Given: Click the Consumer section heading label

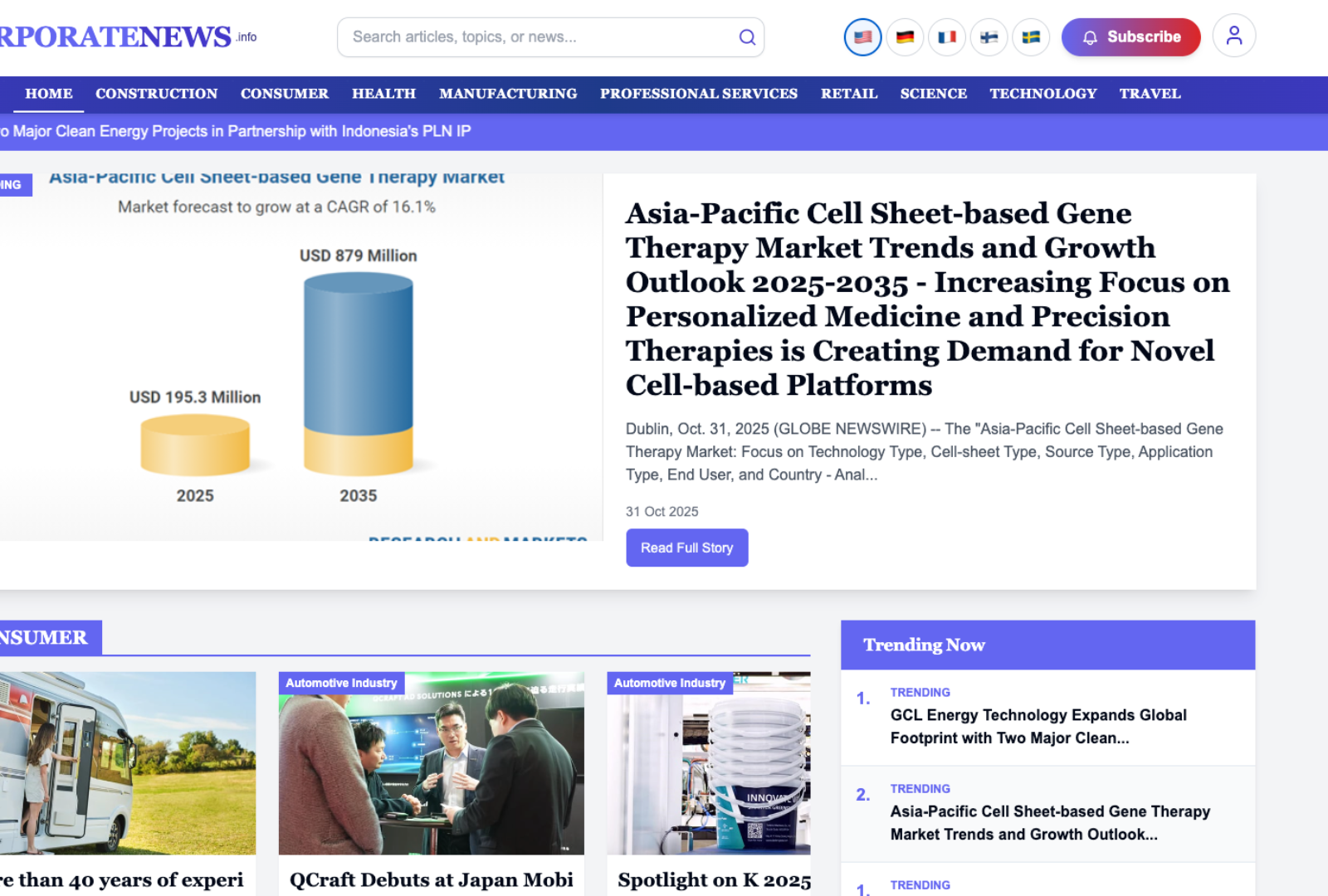Looking at the screenshot, I should [50, 637].
